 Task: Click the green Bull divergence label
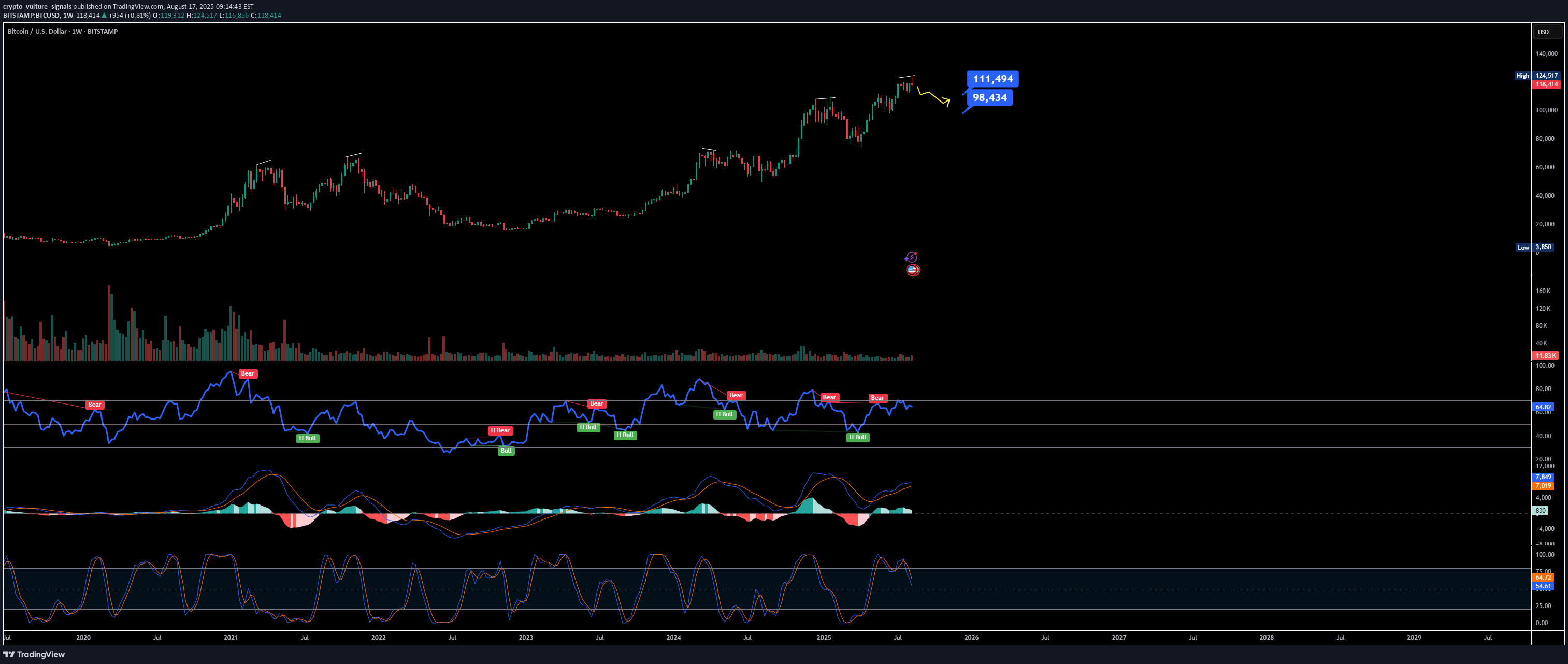(506, 451)
